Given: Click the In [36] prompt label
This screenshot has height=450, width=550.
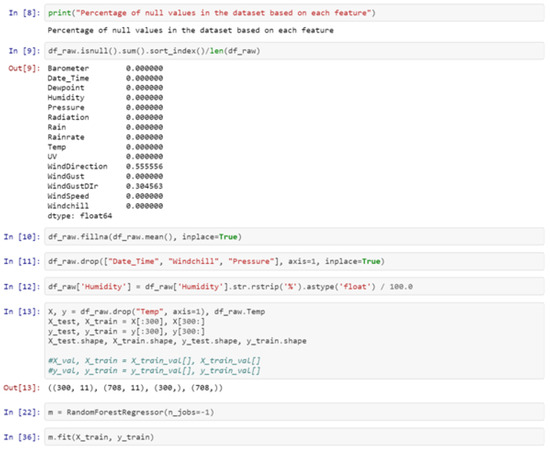Looking at the screenshot, I should (x=22, y=437).
